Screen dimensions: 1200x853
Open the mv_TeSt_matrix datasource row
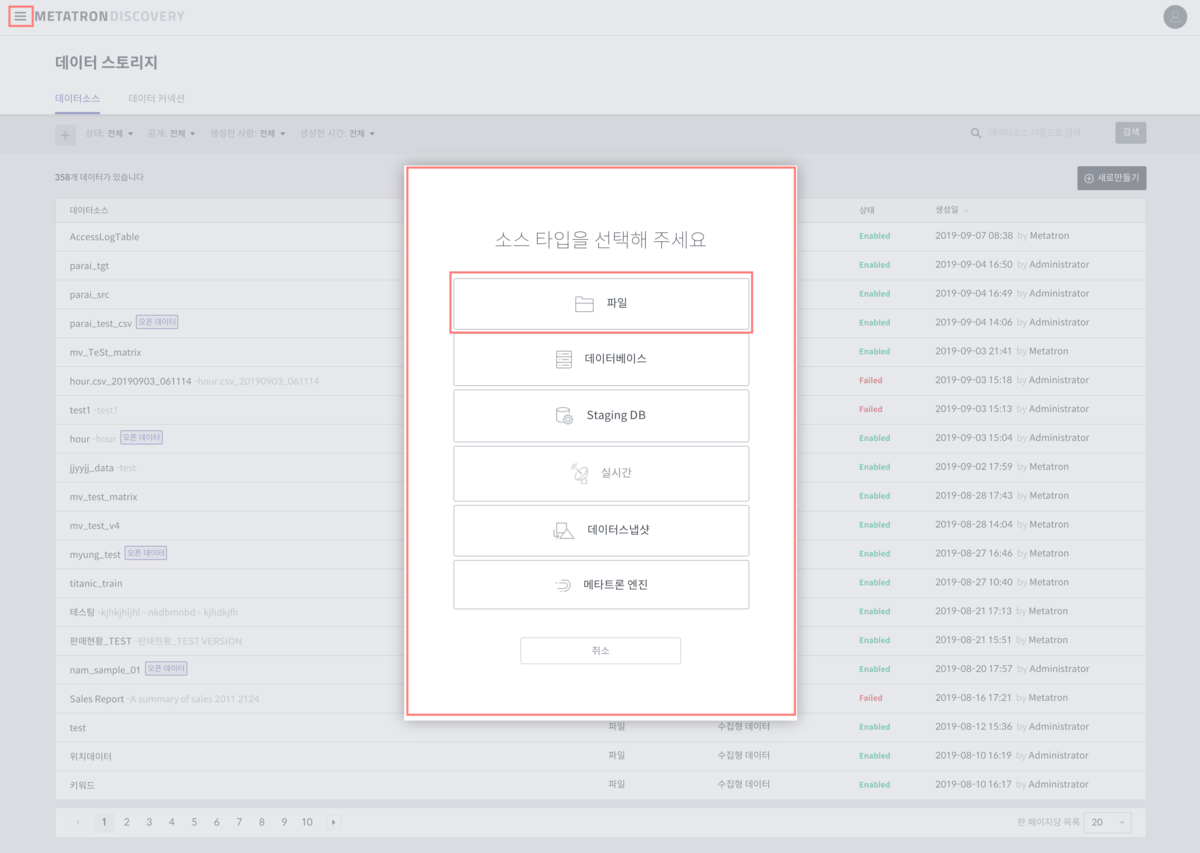tap(600, 352)
